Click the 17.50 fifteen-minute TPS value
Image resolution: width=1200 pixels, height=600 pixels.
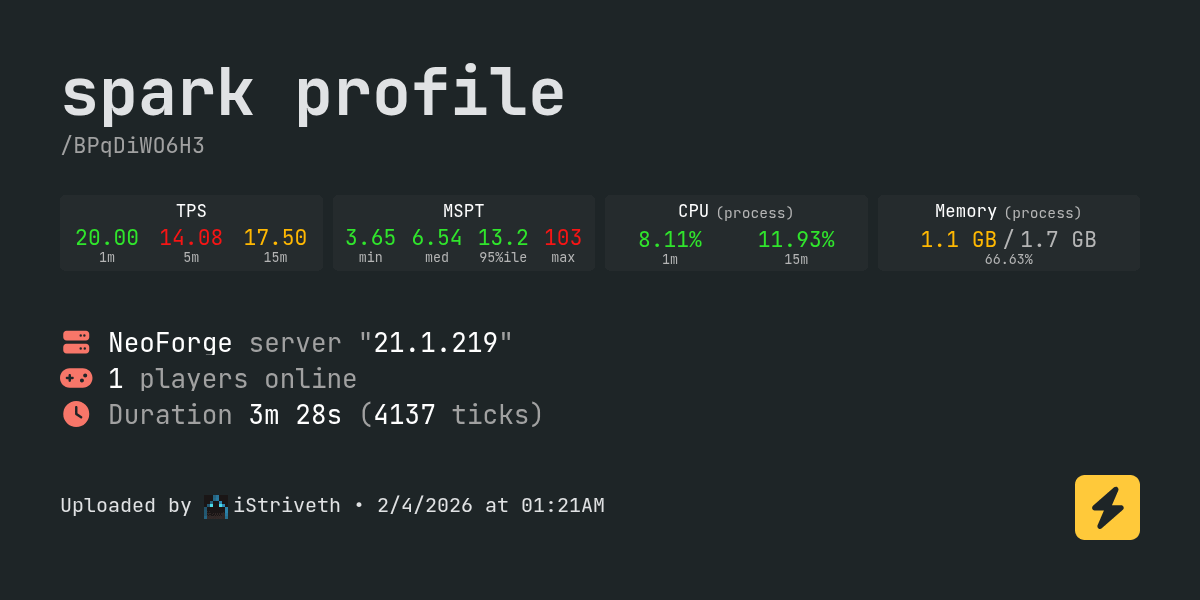275,238
